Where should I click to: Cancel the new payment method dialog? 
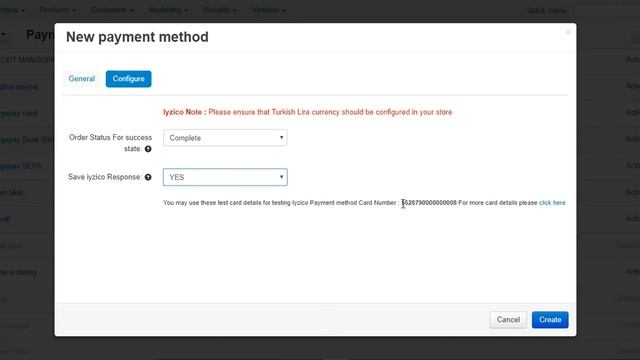(508, 320)
